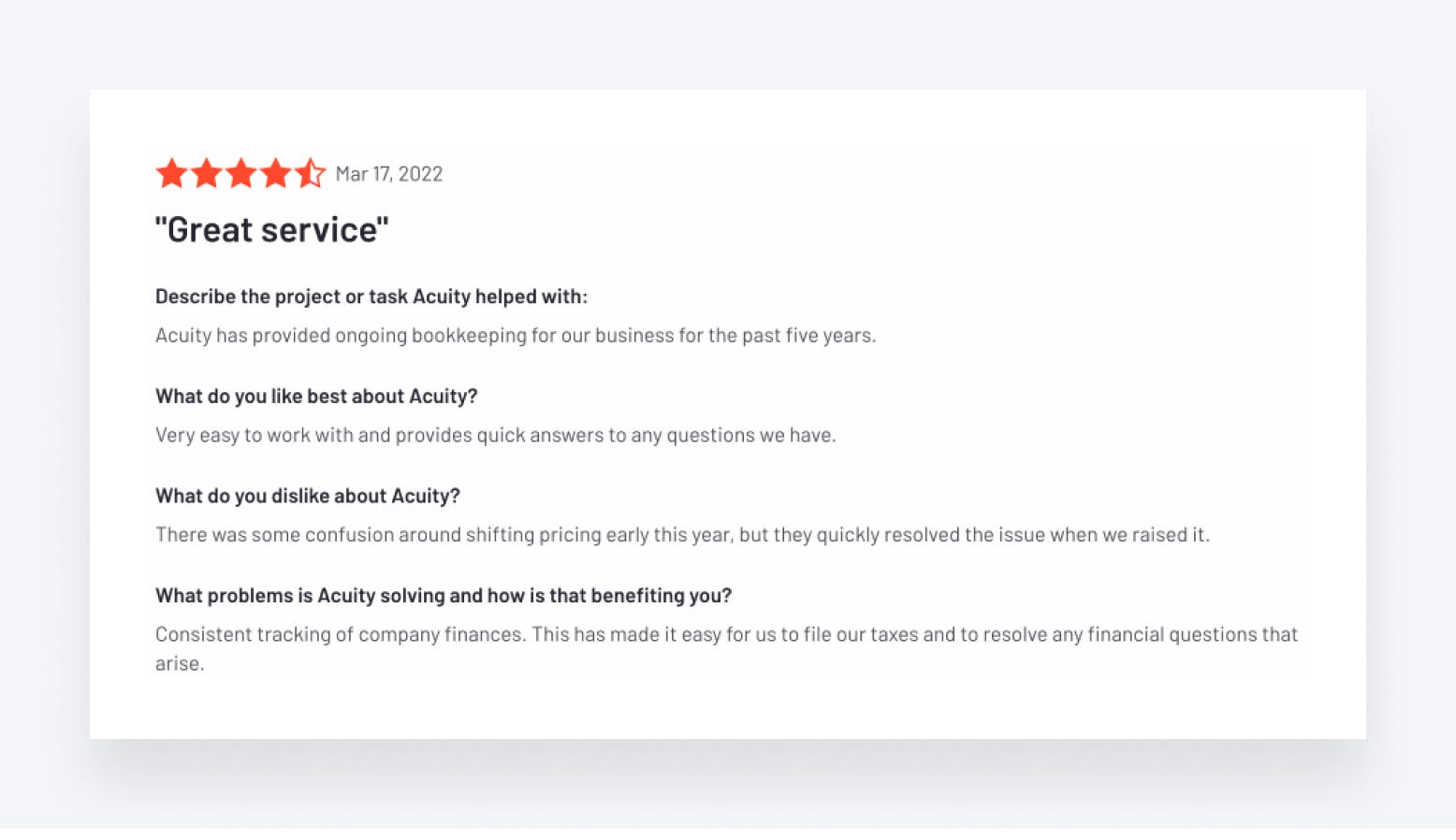Viewport: 1456px width, 840px height.
Task: Click the word "bookkeeping" in the first answer
Action: [x=469, y=336]
